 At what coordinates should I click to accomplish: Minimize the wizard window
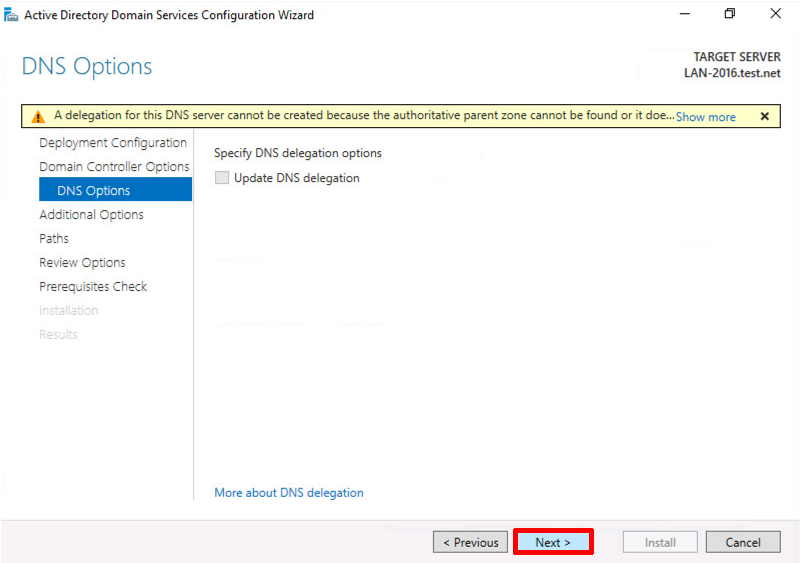[685, 14]
